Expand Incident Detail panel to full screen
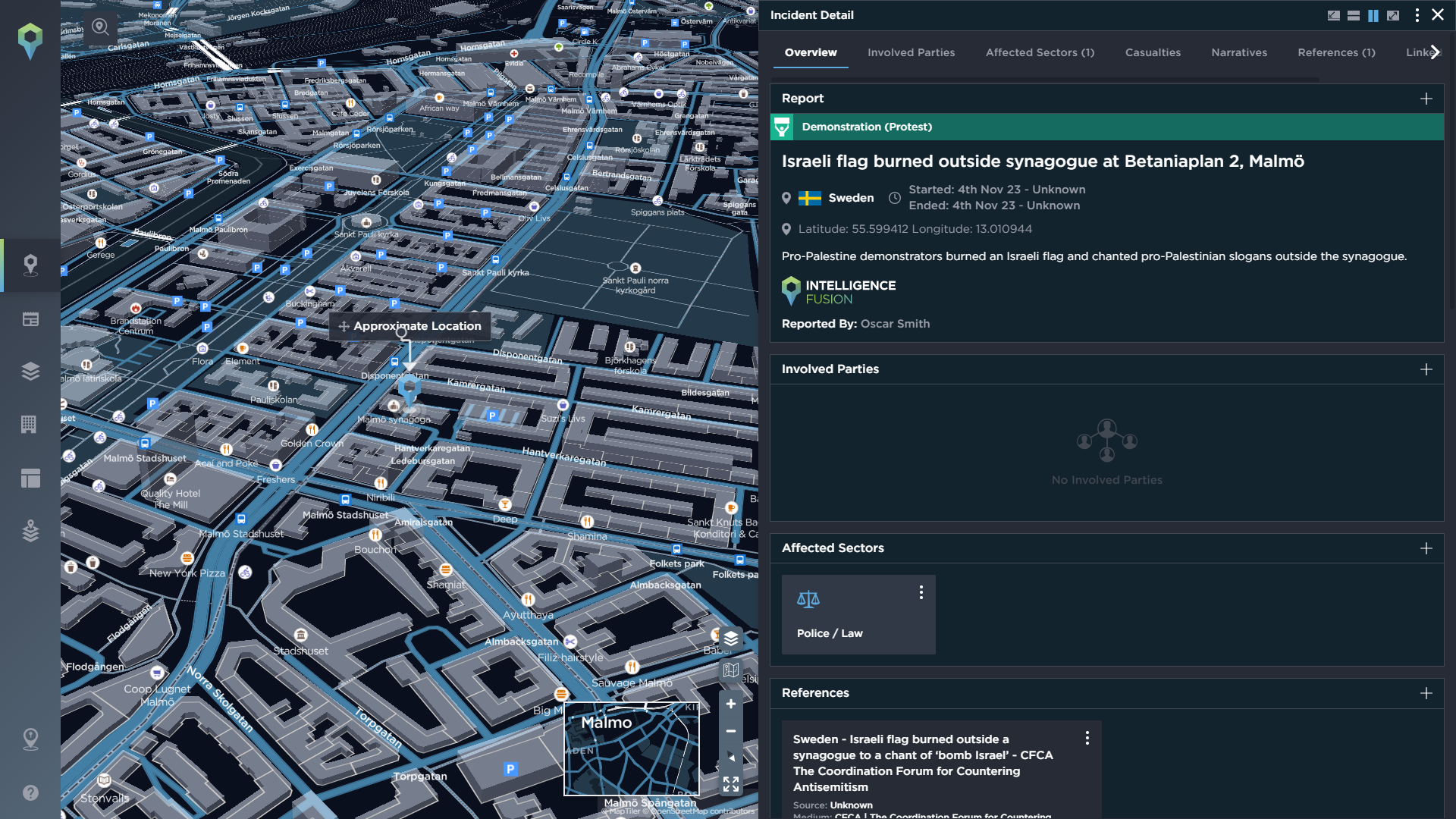Image resolution: width=1456 pixels, height=819 pixels. (x=1393, y=15)
